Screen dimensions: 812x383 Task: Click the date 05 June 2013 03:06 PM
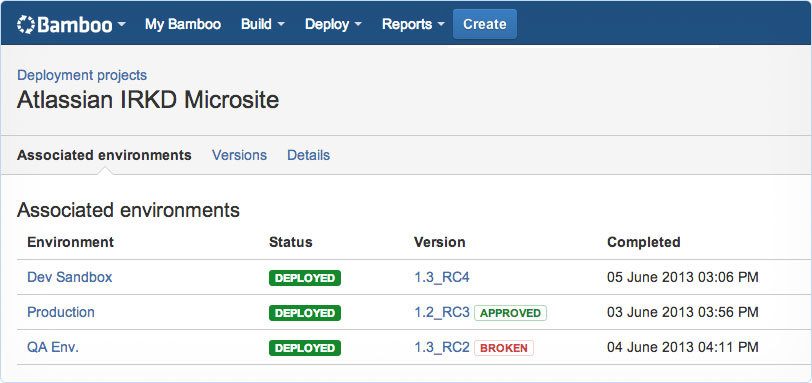point(683,278)
